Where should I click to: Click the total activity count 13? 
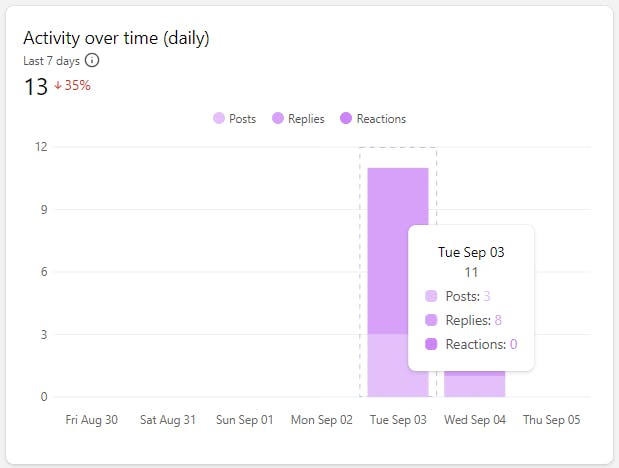click(36, 86)
